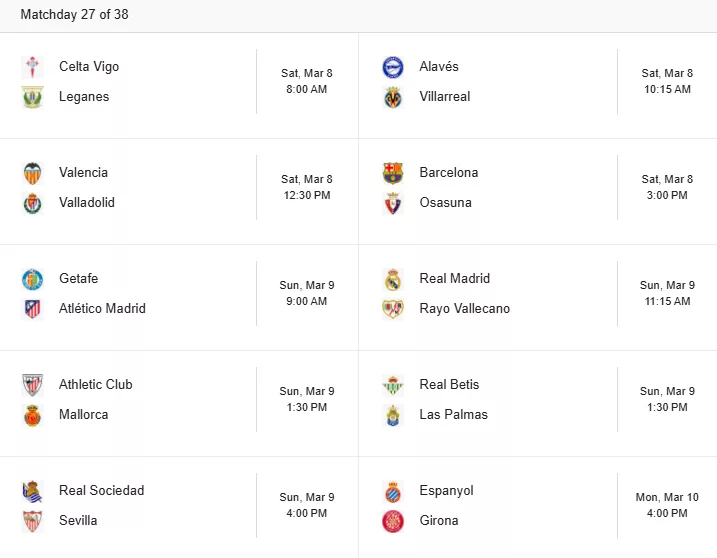Select the Leganes team name

coord(84,97)
